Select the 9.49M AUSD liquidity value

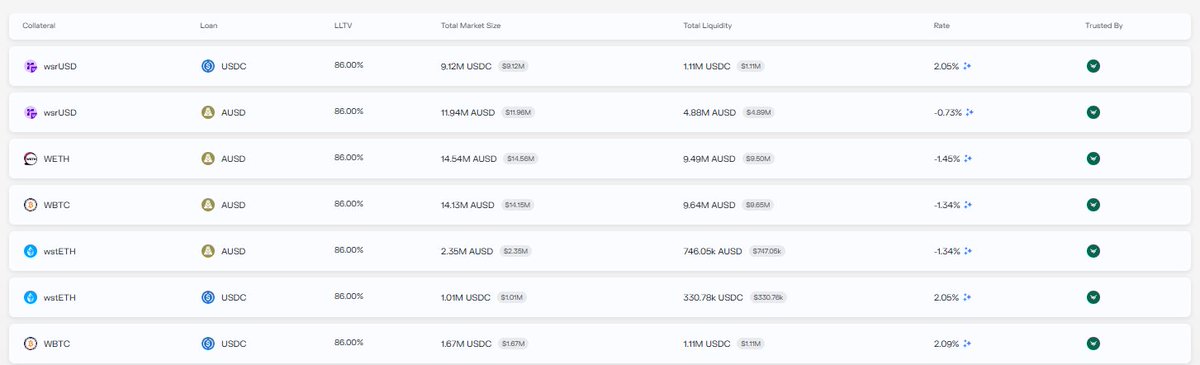pos(710,159)
